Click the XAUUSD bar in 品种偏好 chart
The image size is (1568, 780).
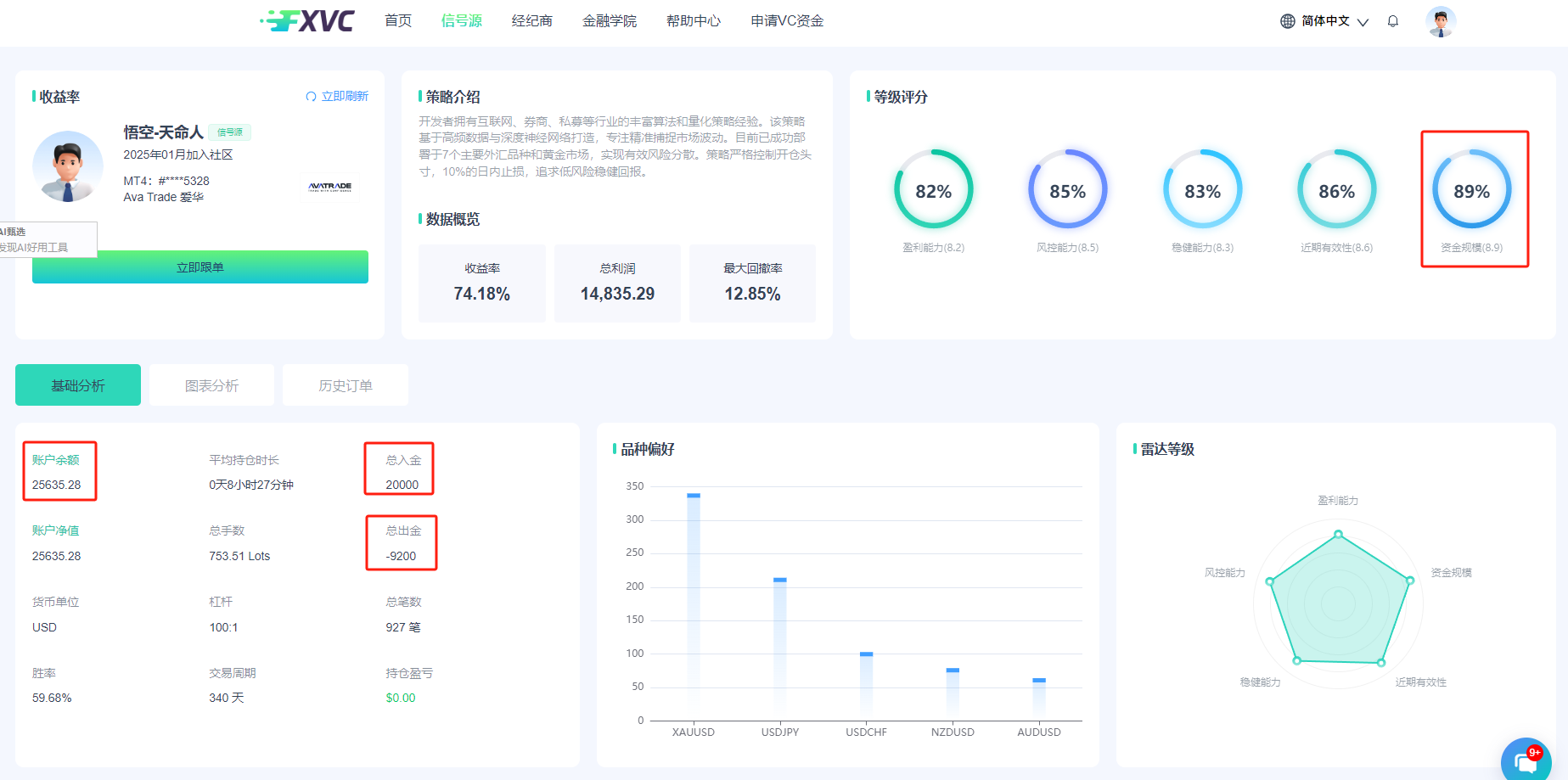pos(694,603)
